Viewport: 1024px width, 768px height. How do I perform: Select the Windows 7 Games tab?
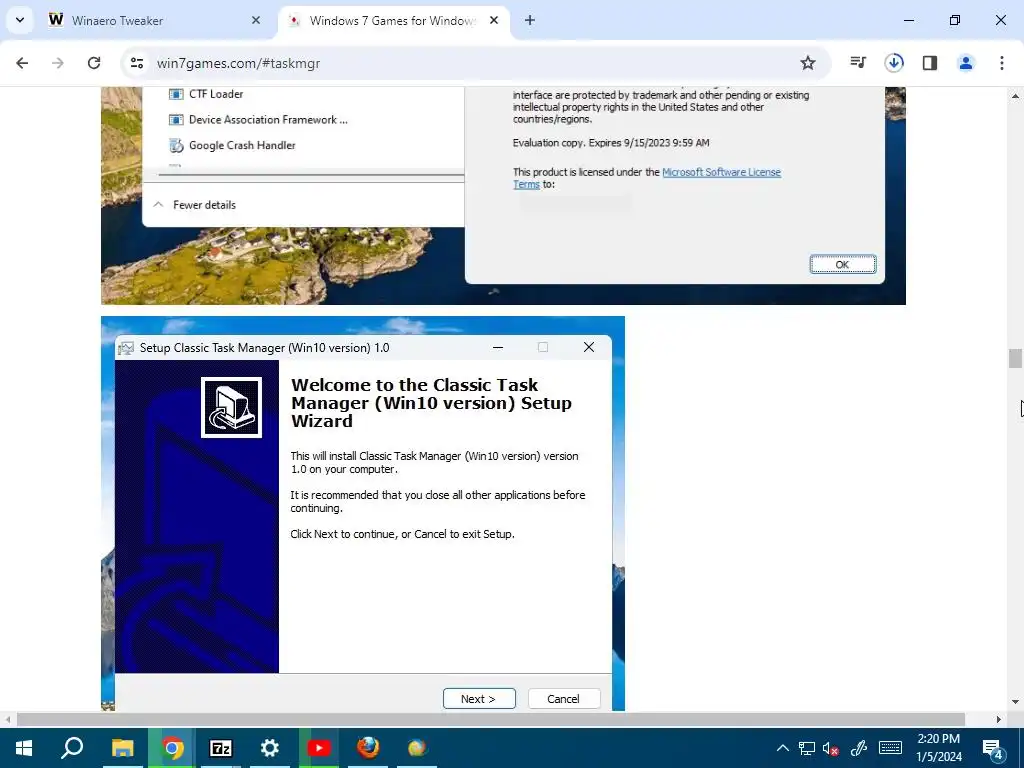tap(394, 20)
